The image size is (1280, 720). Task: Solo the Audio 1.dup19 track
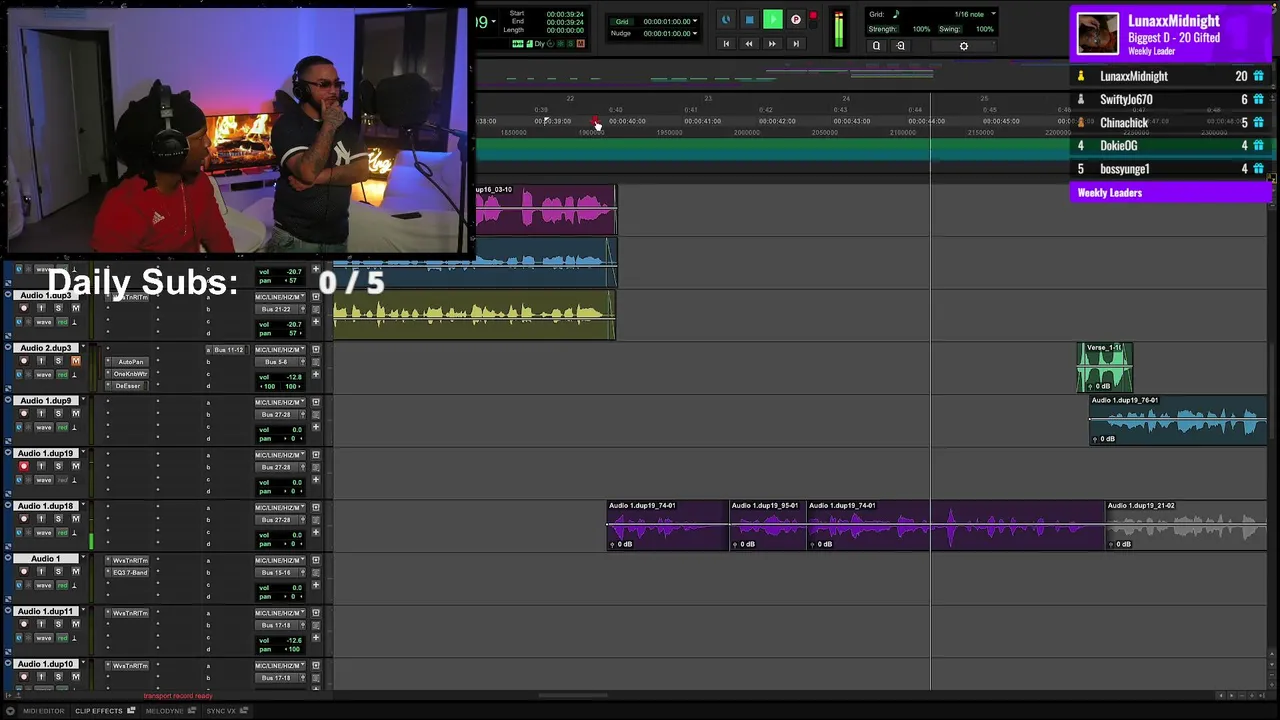tap(58, 466)
